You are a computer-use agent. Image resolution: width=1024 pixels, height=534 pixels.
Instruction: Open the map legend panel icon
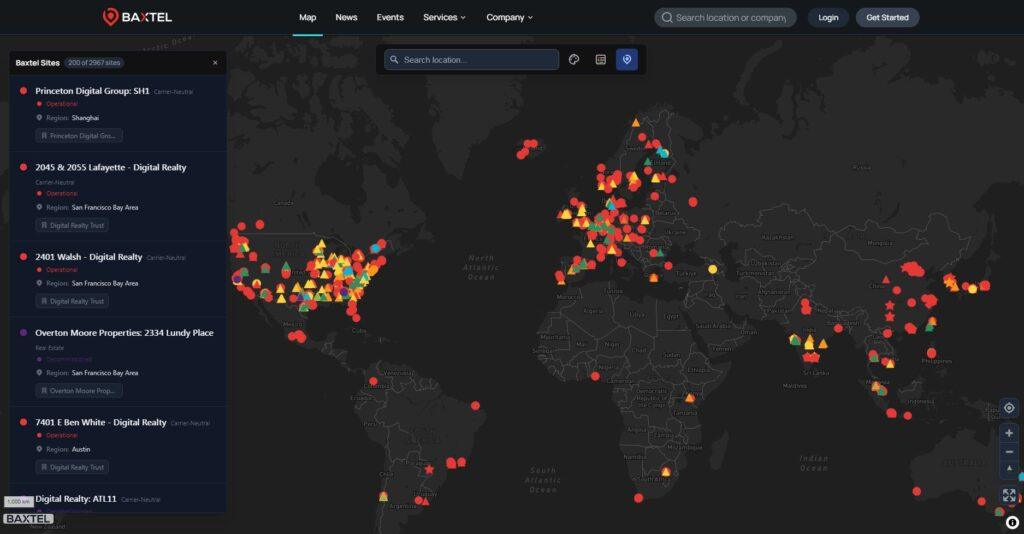point(601,59)
